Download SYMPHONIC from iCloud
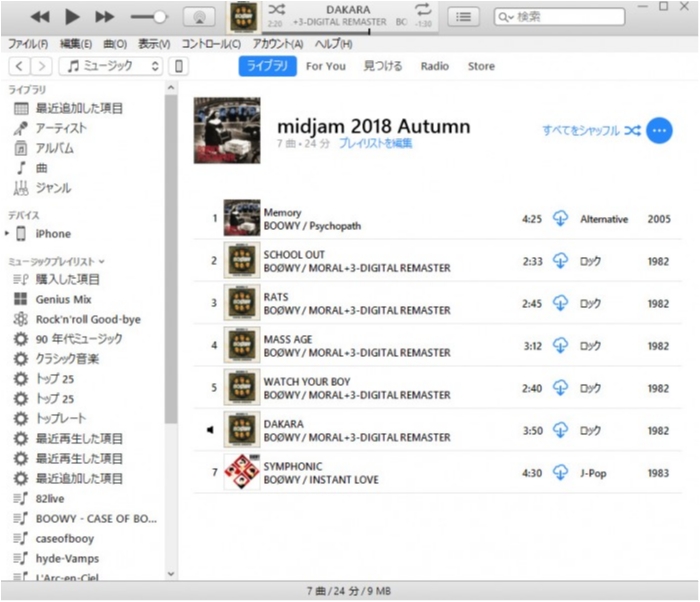 click(560, 473)
